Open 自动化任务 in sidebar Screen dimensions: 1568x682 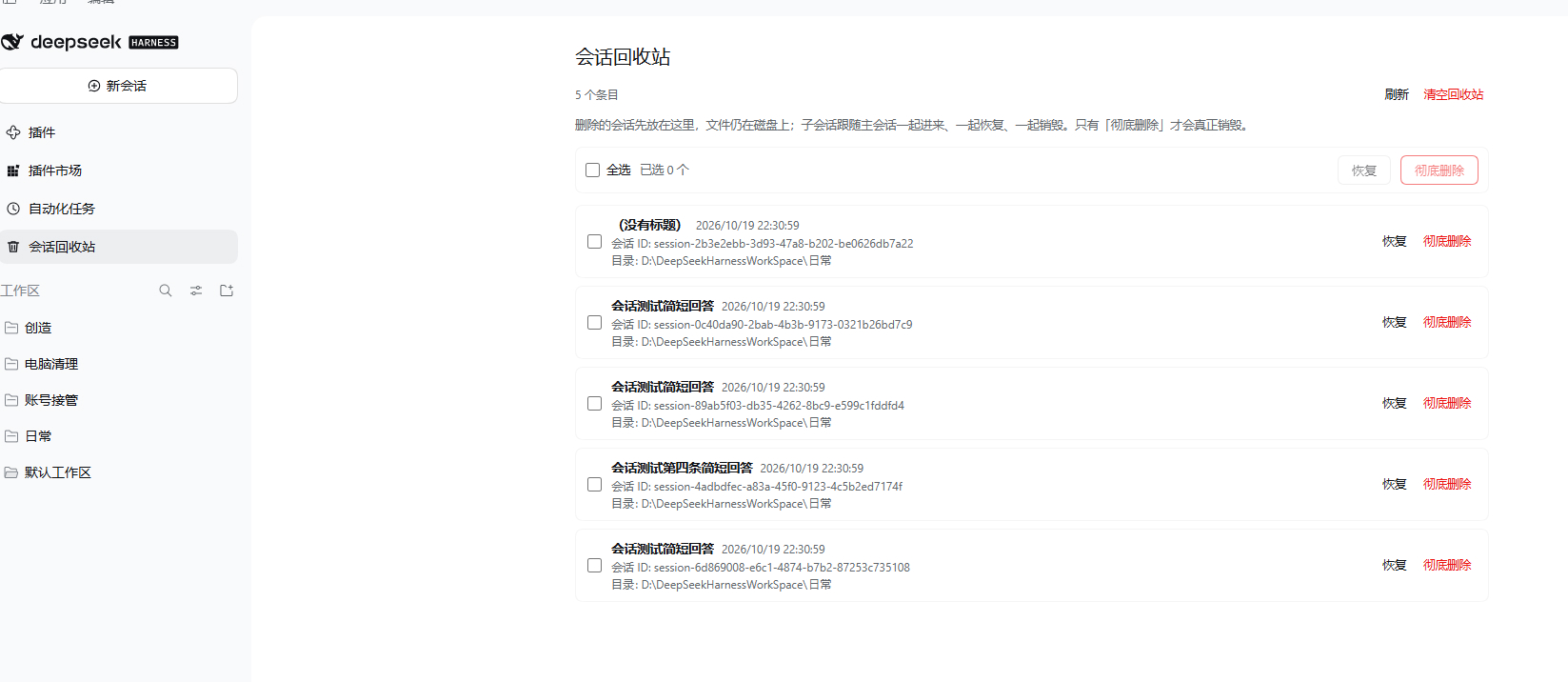point(119,209)
